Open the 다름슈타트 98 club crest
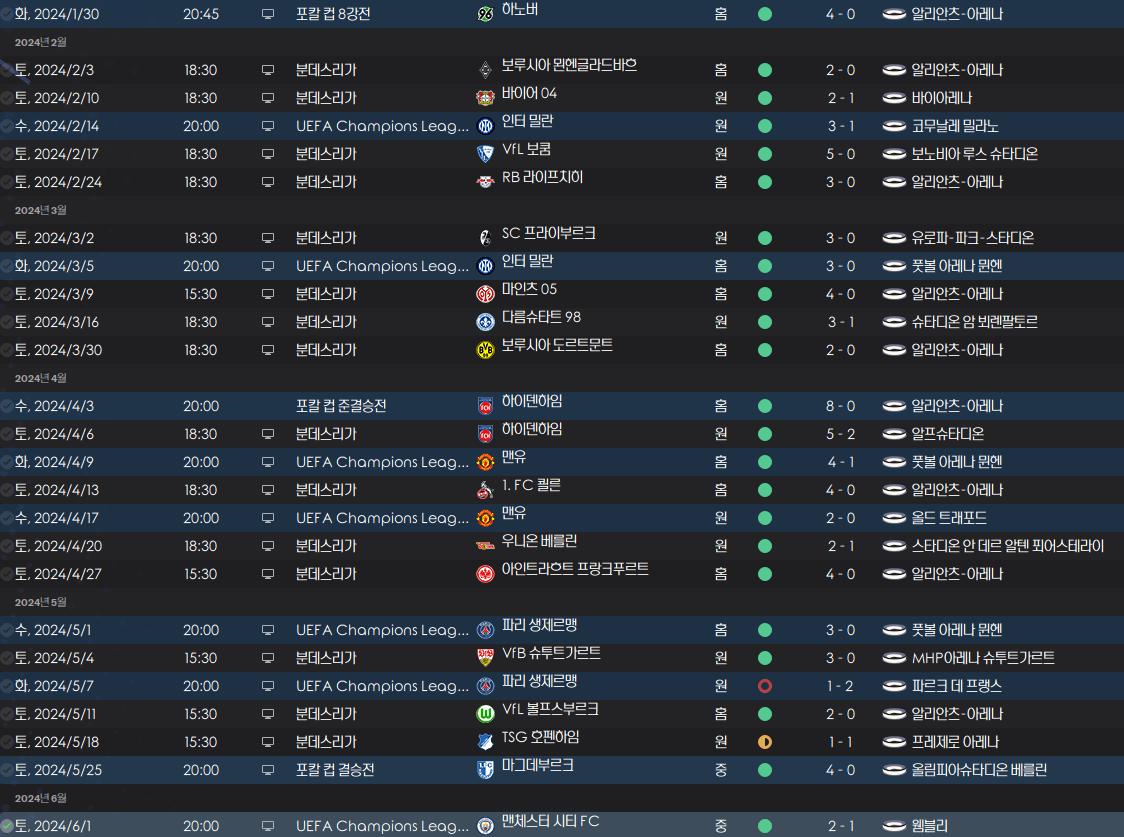 (x=485, y=322)
